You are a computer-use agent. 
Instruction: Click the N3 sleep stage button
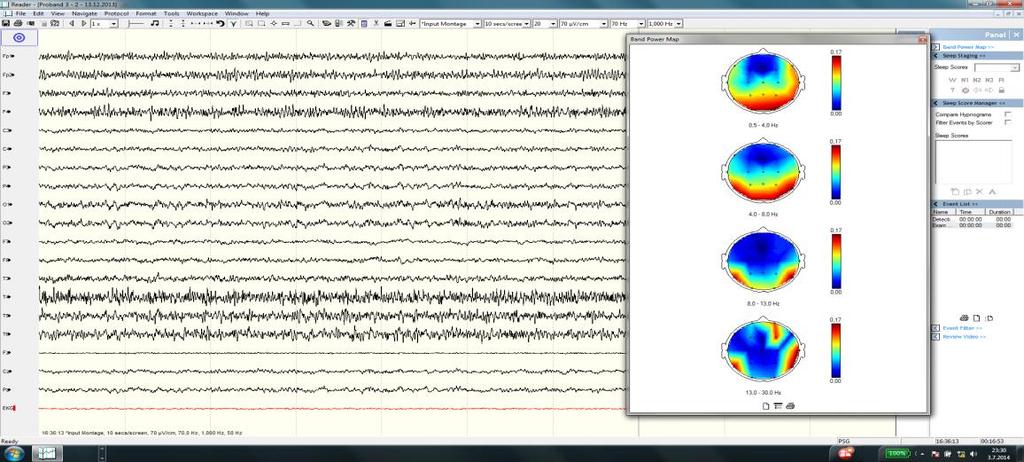click(x=989, y=80)
